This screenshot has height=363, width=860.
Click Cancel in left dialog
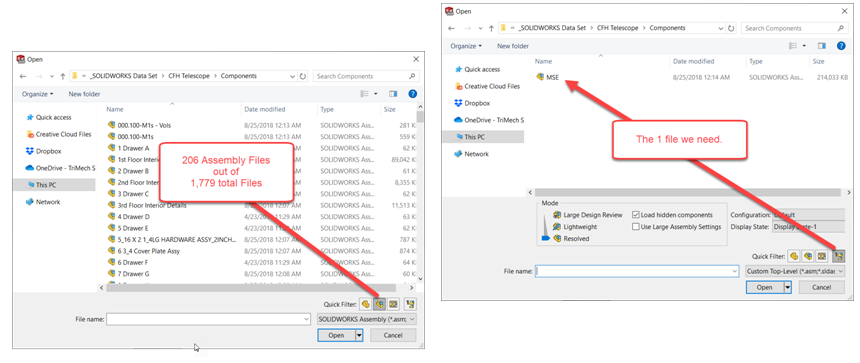(393, 335)
